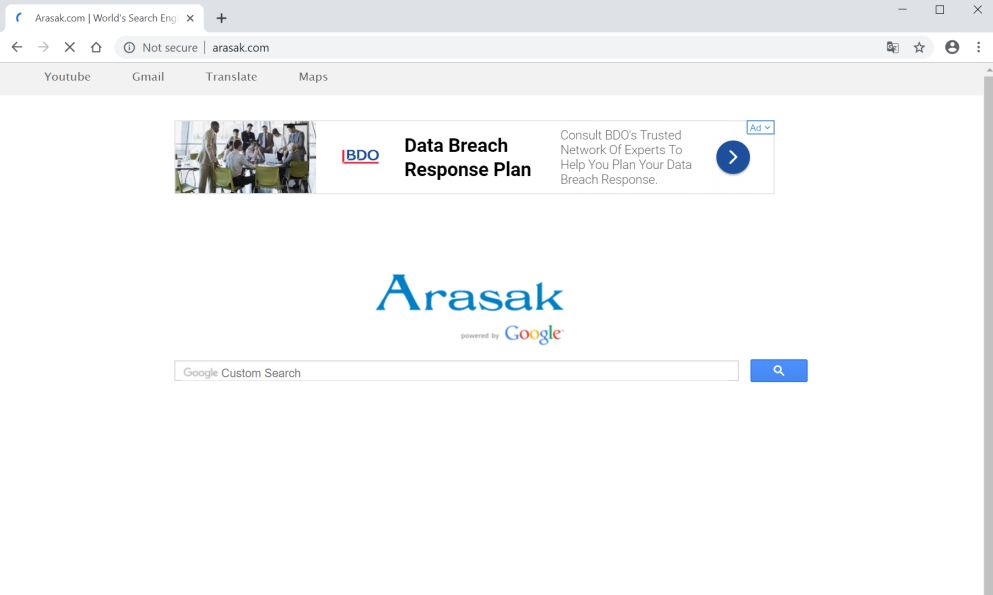This screenshot has height=595, width=993.
Task: Bookmark this page with the star
Action: [920, 47]
